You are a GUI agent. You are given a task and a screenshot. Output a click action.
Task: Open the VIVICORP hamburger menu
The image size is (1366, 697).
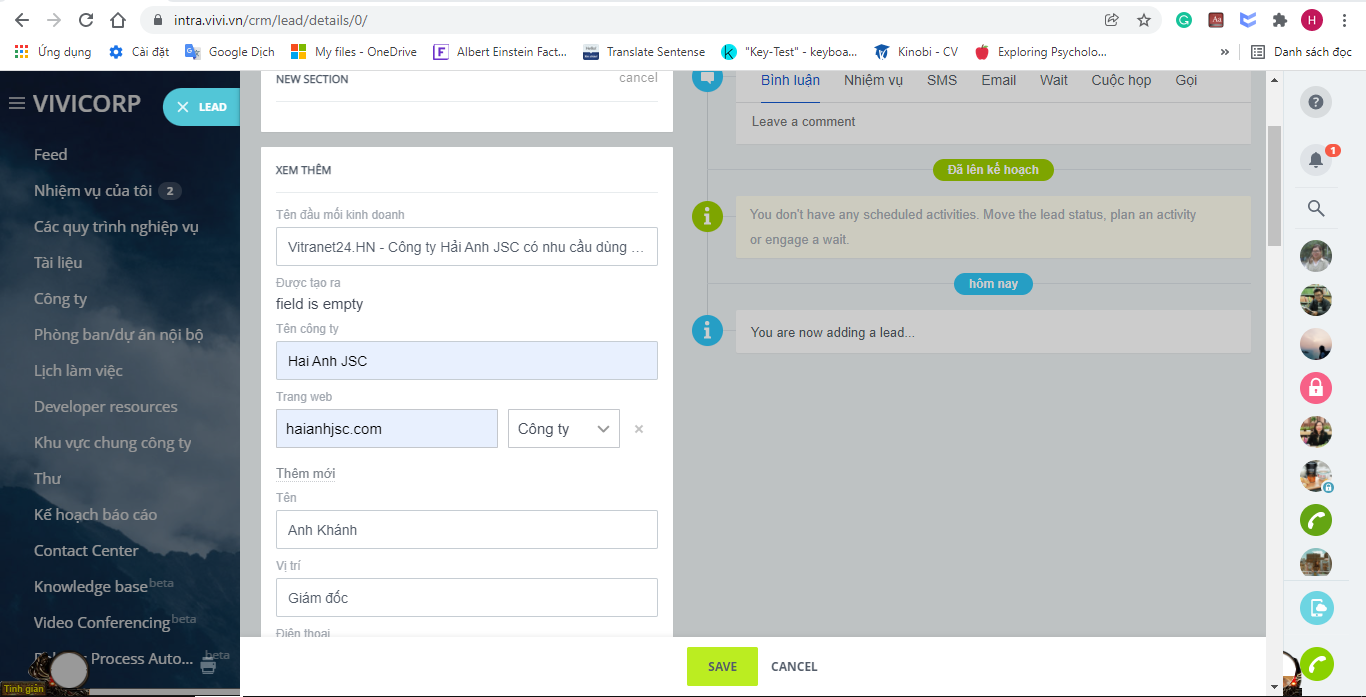pyautogui.click(x=16, y=104)
